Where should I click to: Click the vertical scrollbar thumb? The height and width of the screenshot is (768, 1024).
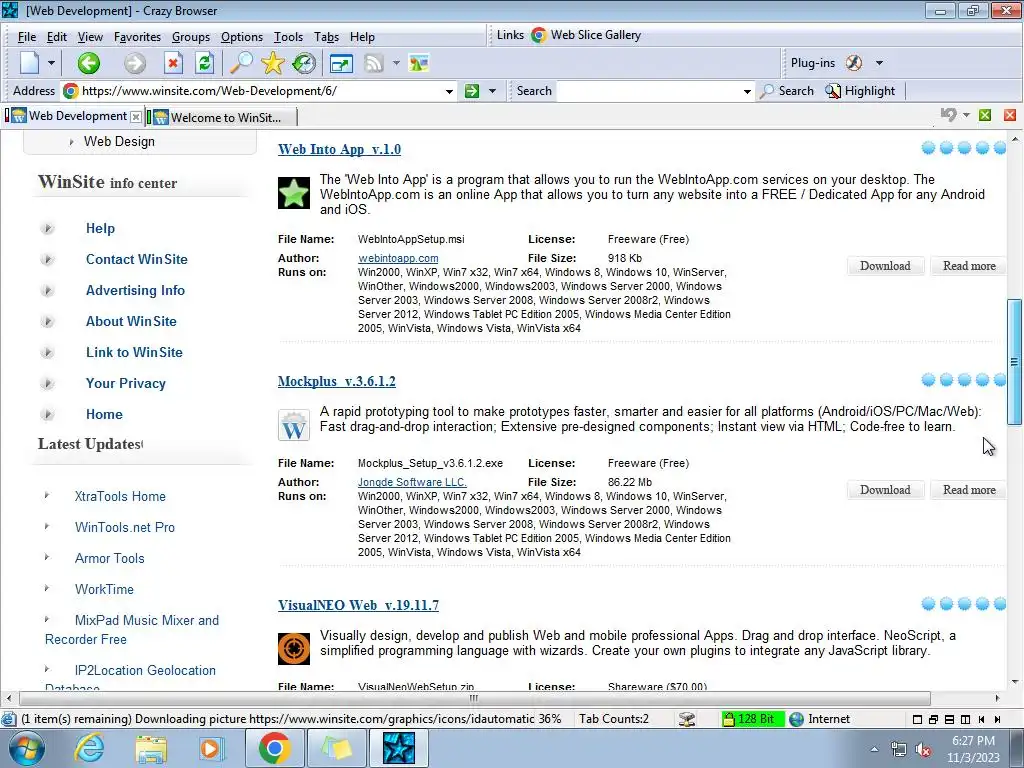(1014, 361)
